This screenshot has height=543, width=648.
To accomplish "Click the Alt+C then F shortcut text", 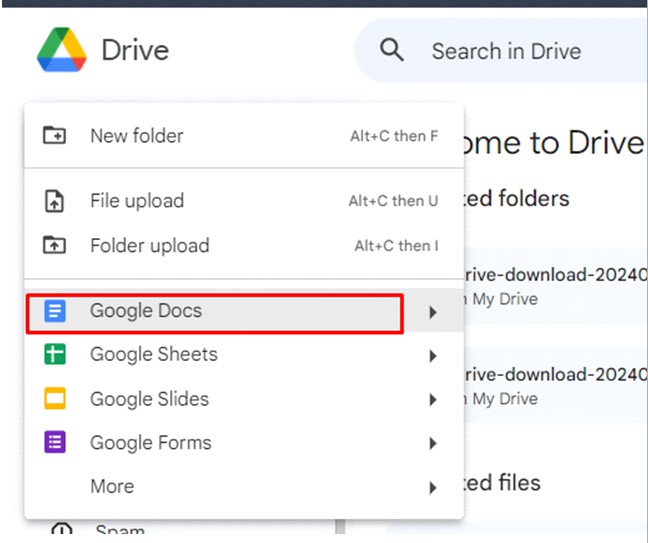I will 394,136.
